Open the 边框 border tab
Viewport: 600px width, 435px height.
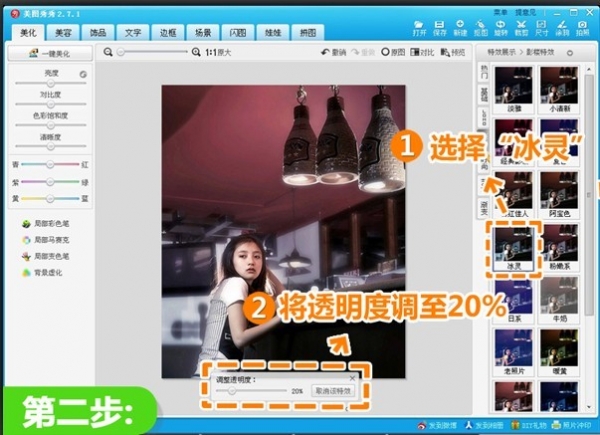point(168,33)
